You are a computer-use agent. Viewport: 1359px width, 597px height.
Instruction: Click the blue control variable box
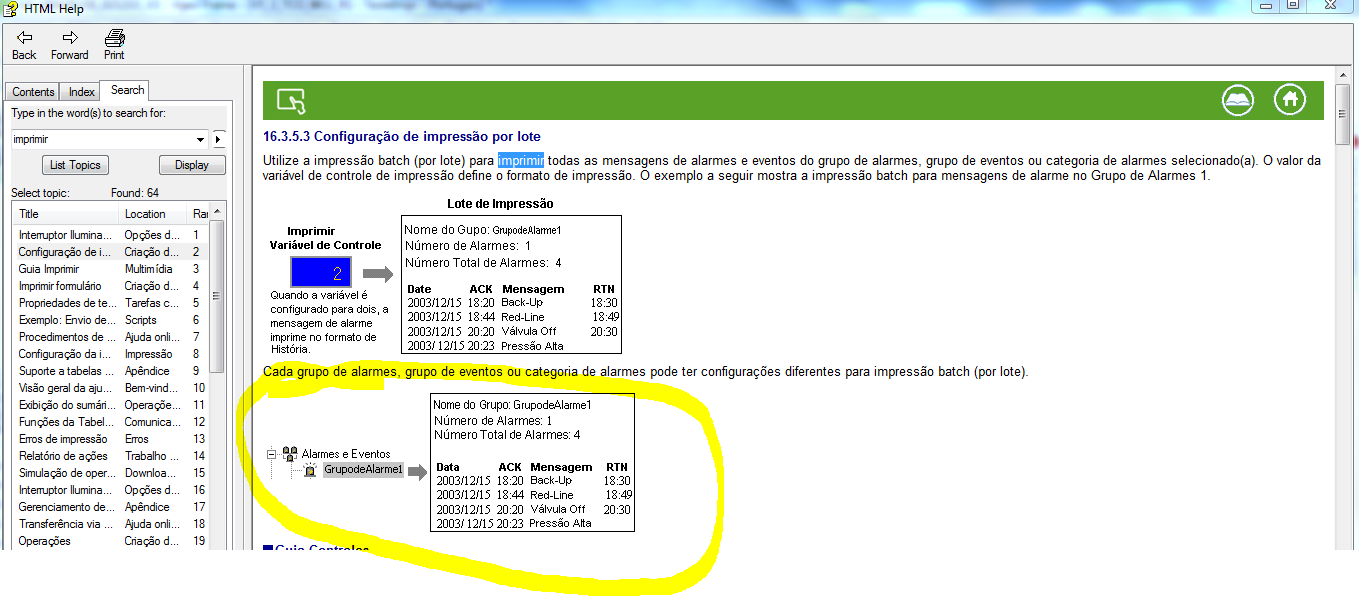click(320, 272)
